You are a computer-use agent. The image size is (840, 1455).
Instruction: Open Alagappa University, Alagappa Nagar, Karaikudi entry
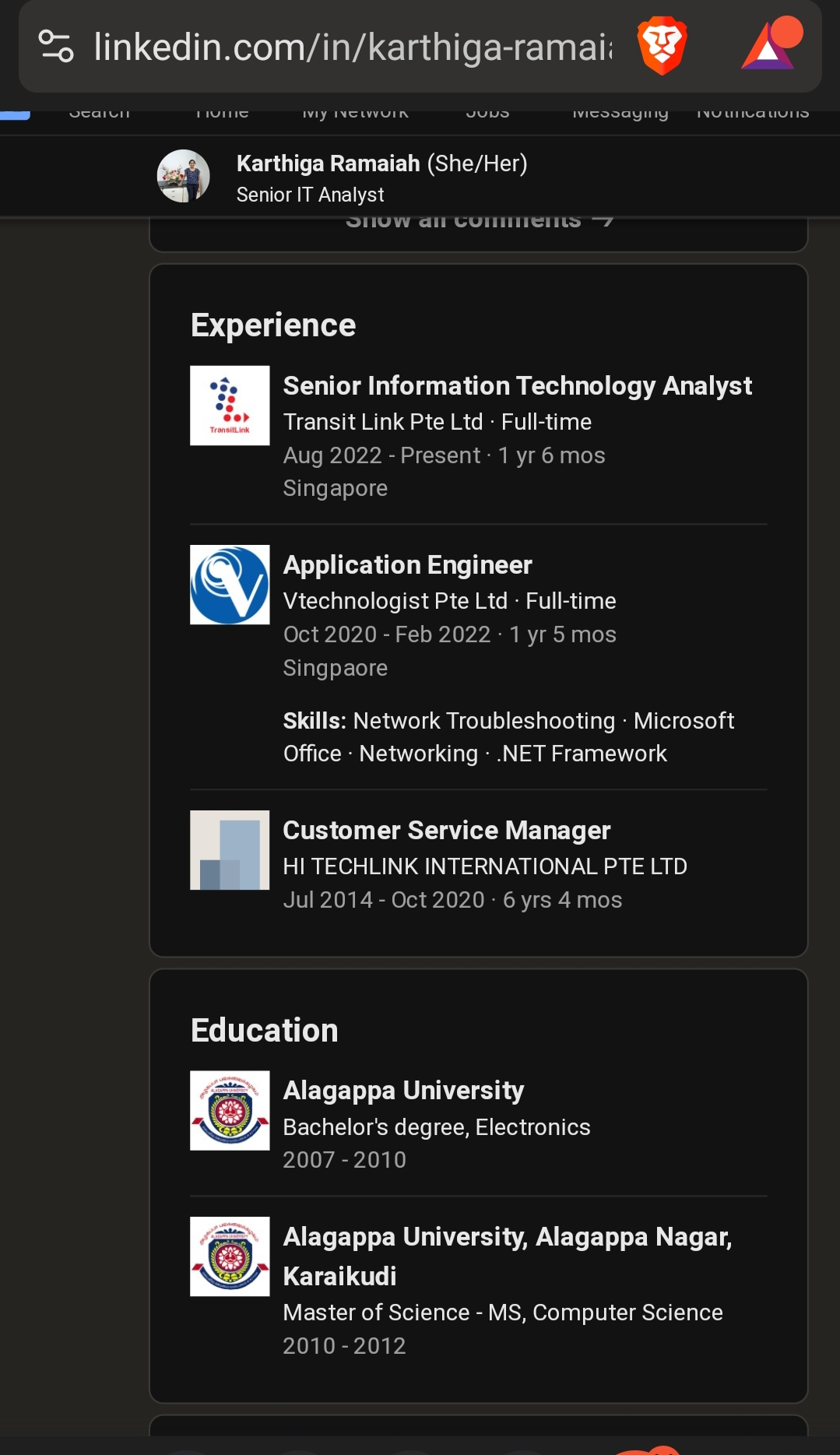(x=508, y=1256)
